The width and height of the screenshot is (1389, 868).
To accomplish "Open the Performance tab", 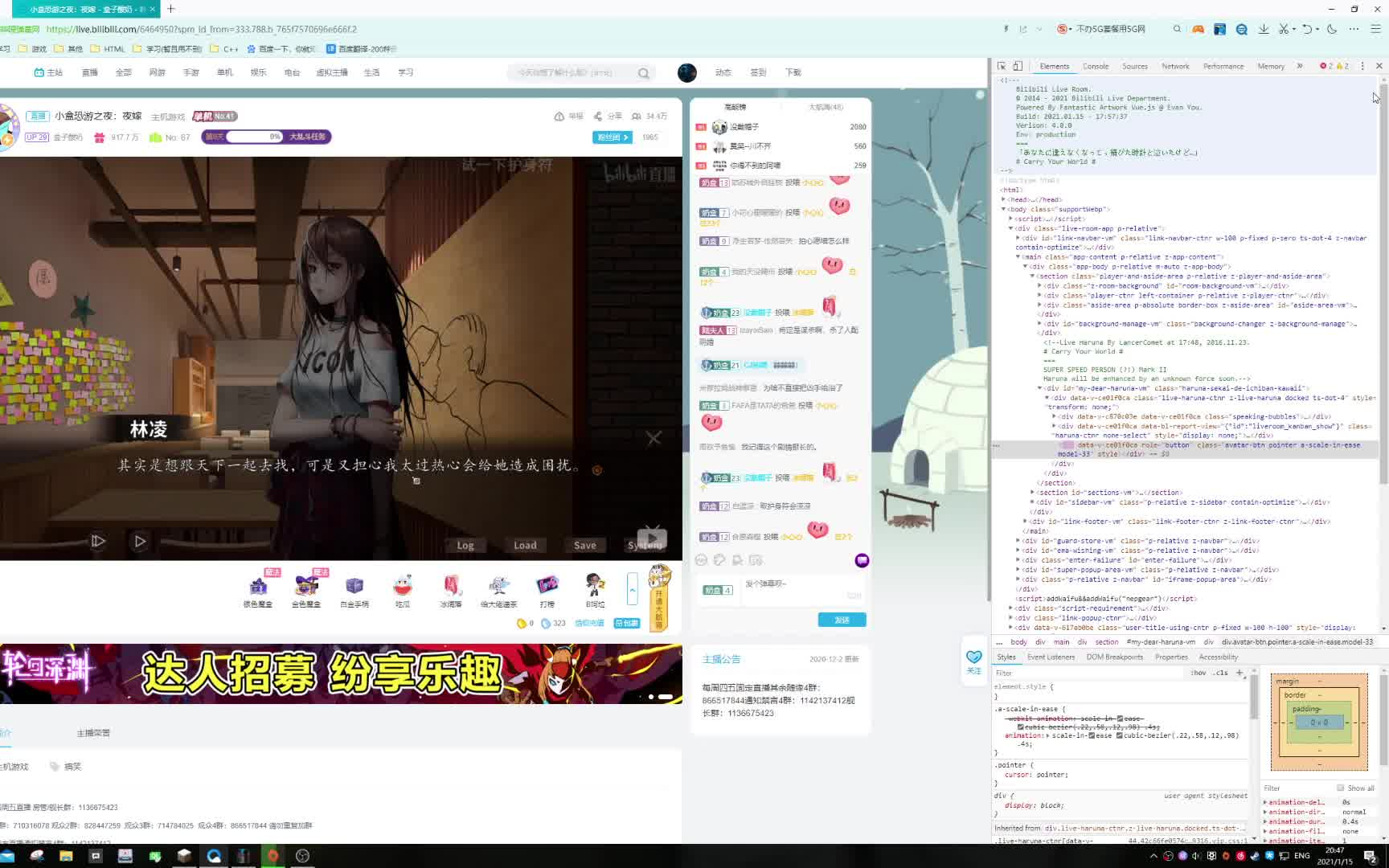I will tap(1223, 66).
